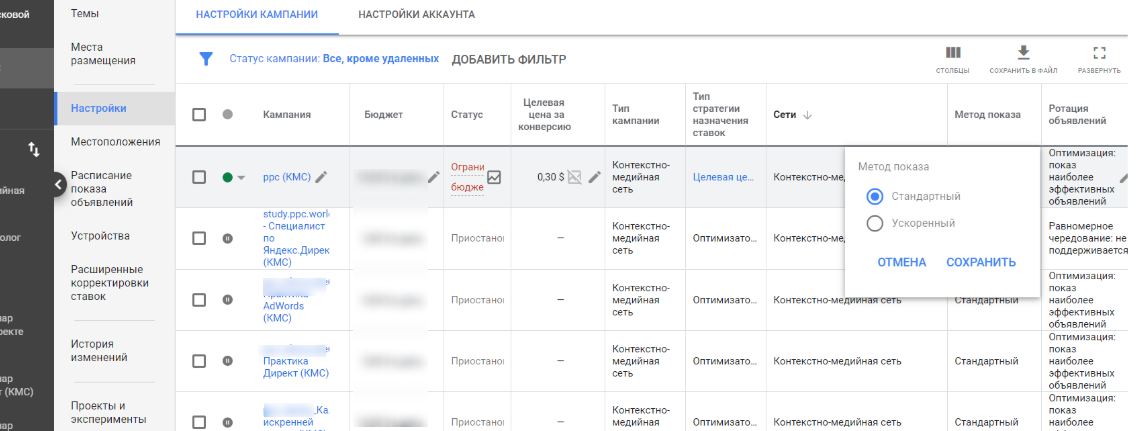Switch to Настройки аккаунта tab
The height and width of the screenshot is (431, 1141).
[x=416, y=15]
